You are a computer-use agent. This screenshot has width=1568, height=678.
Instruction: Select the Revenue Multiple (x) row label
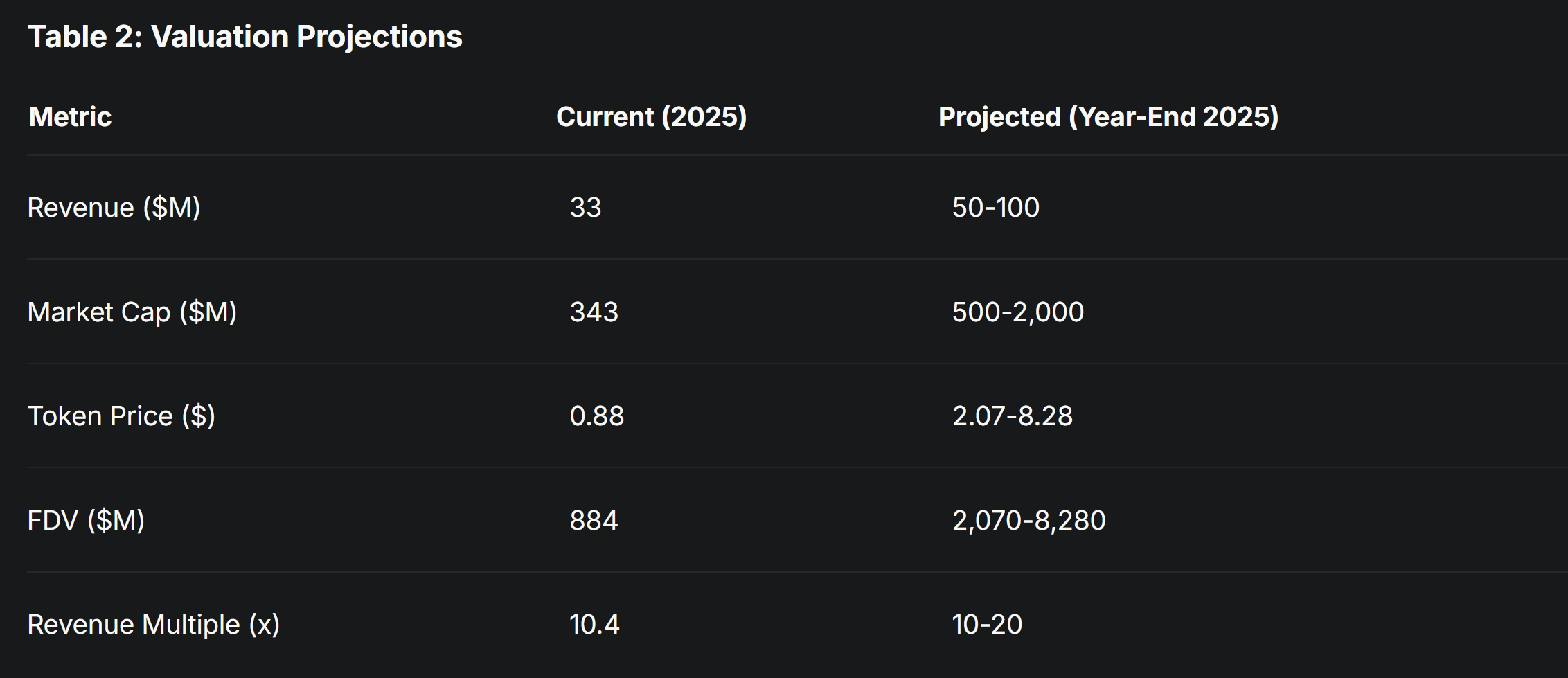pos(154,625)
